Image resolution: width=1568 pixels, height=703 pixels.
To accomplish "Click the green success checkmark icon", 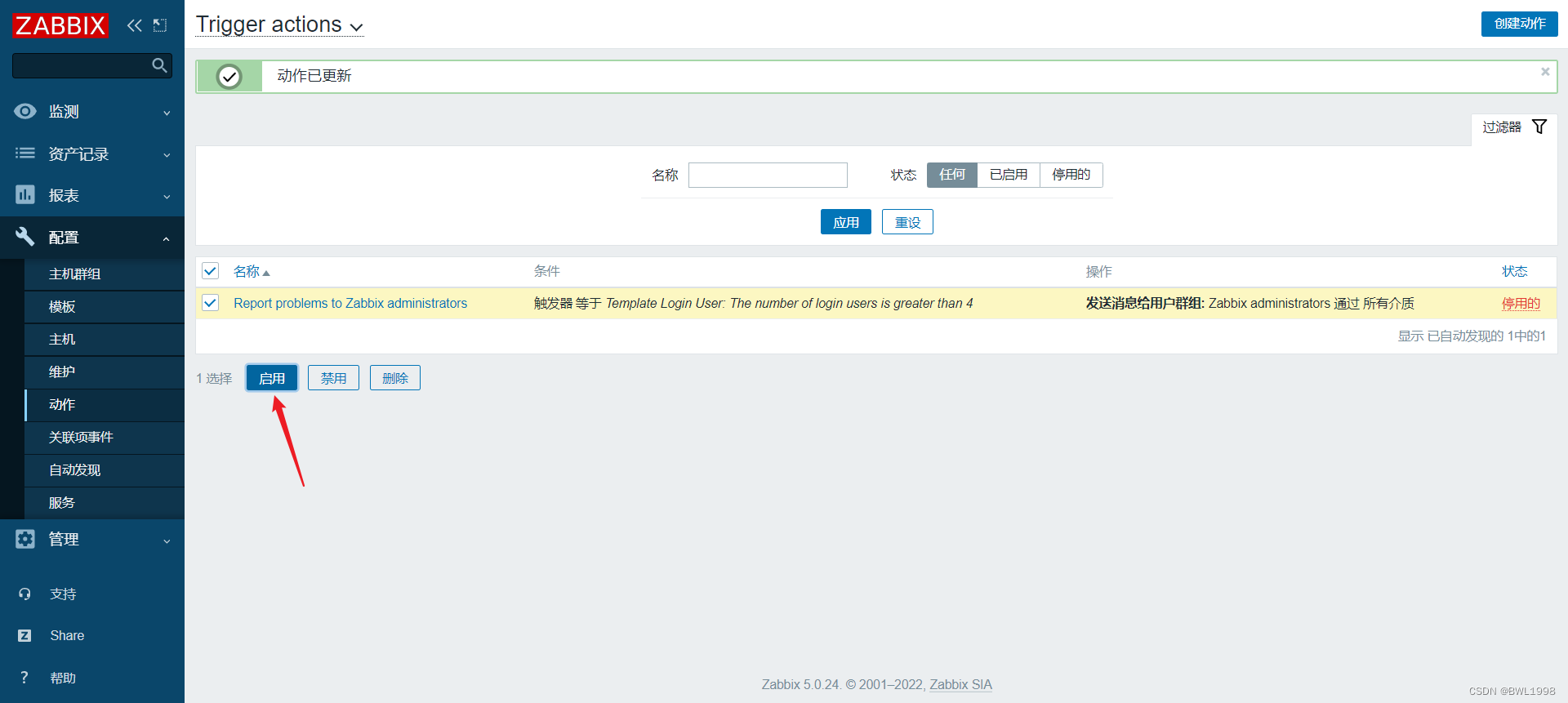I will [x=229, y=77].
